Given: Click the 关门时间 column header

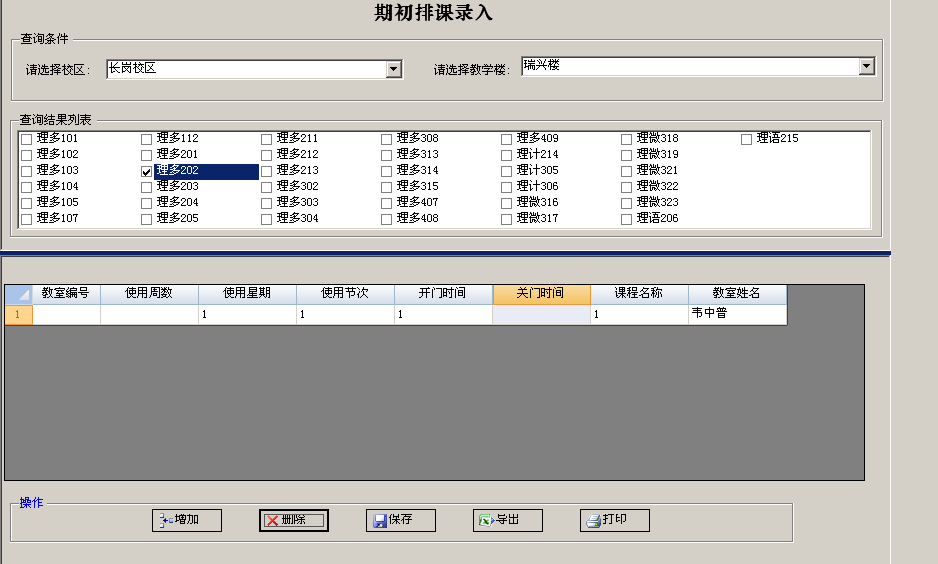Looking at the screenshot, I should tap(541, 294).
